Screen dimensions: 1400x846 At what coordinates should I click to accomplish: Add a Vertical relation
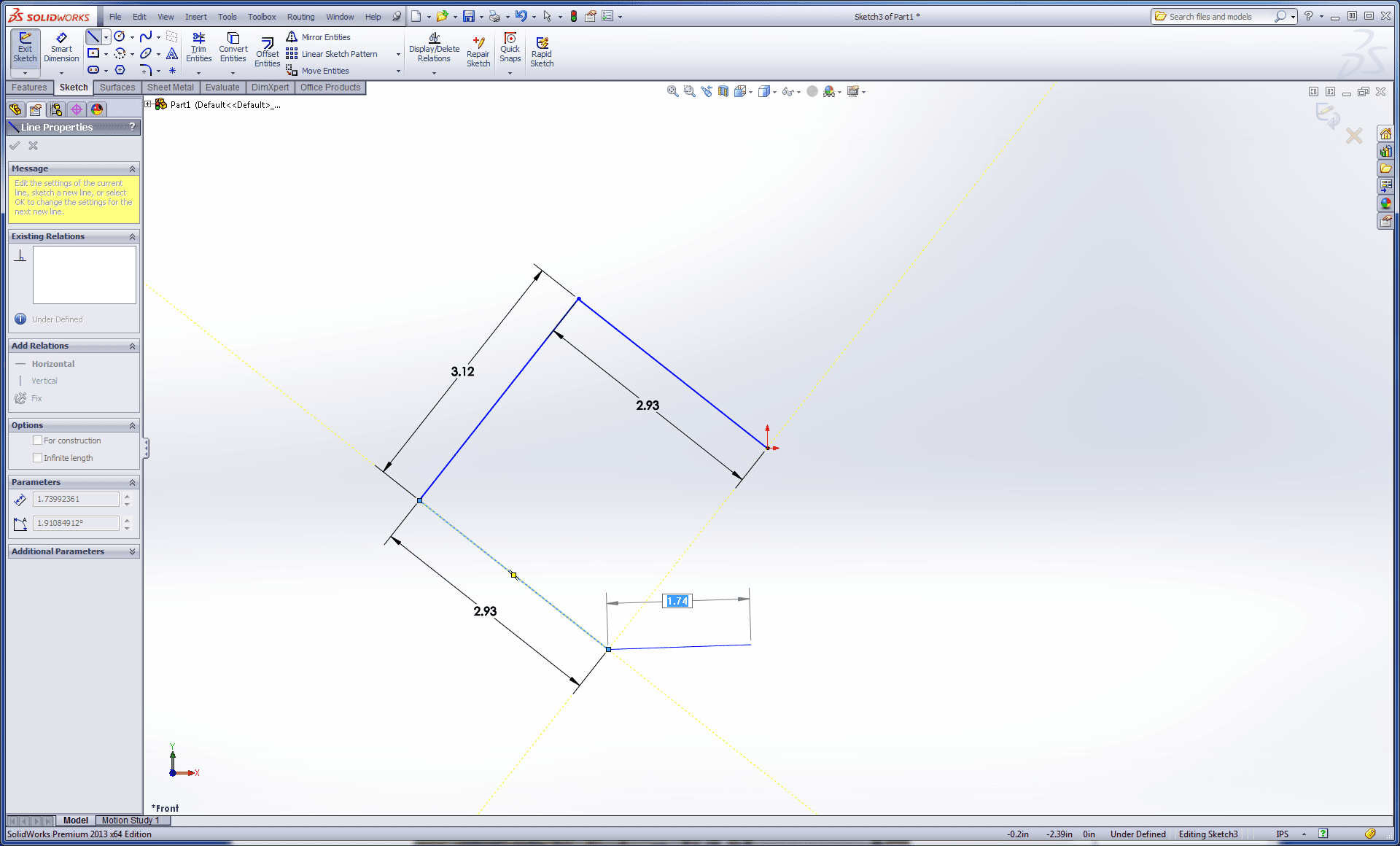click(44, 381)
